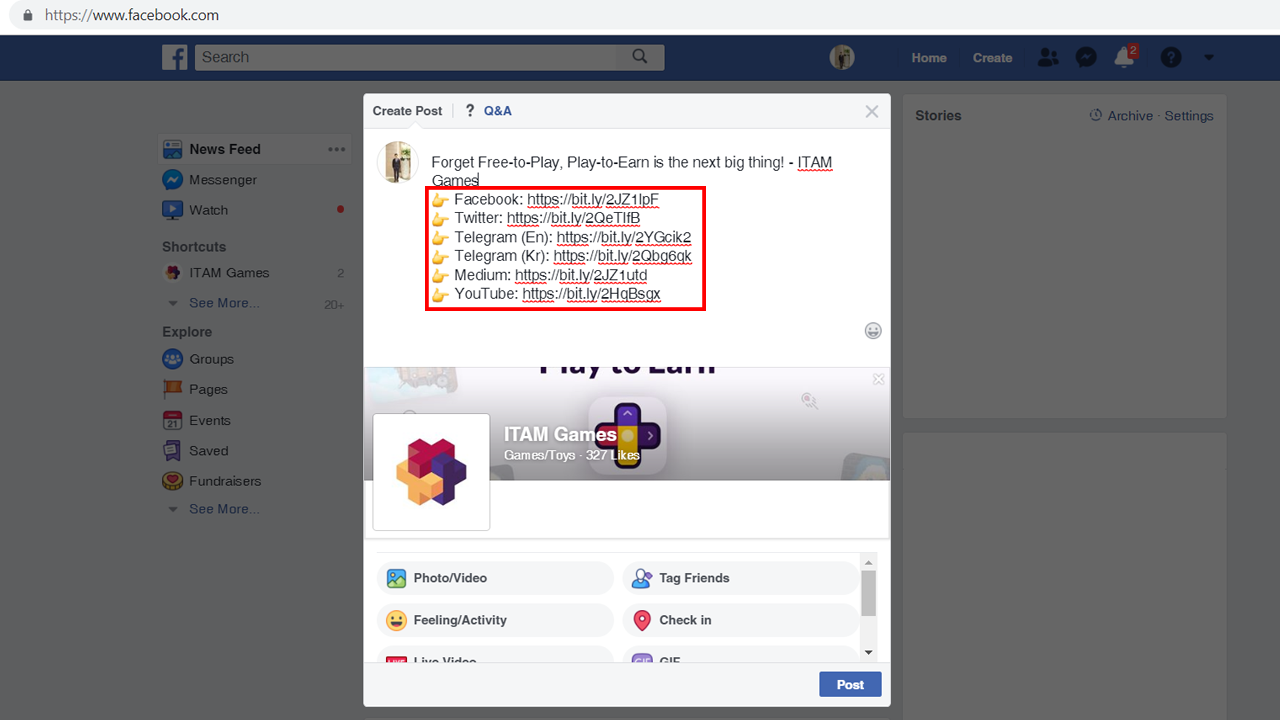This screenshot has width=1280, height=720.
Task: Open the Quick Help question icon
Action: pyautogui.click(x=1171, y=57)
